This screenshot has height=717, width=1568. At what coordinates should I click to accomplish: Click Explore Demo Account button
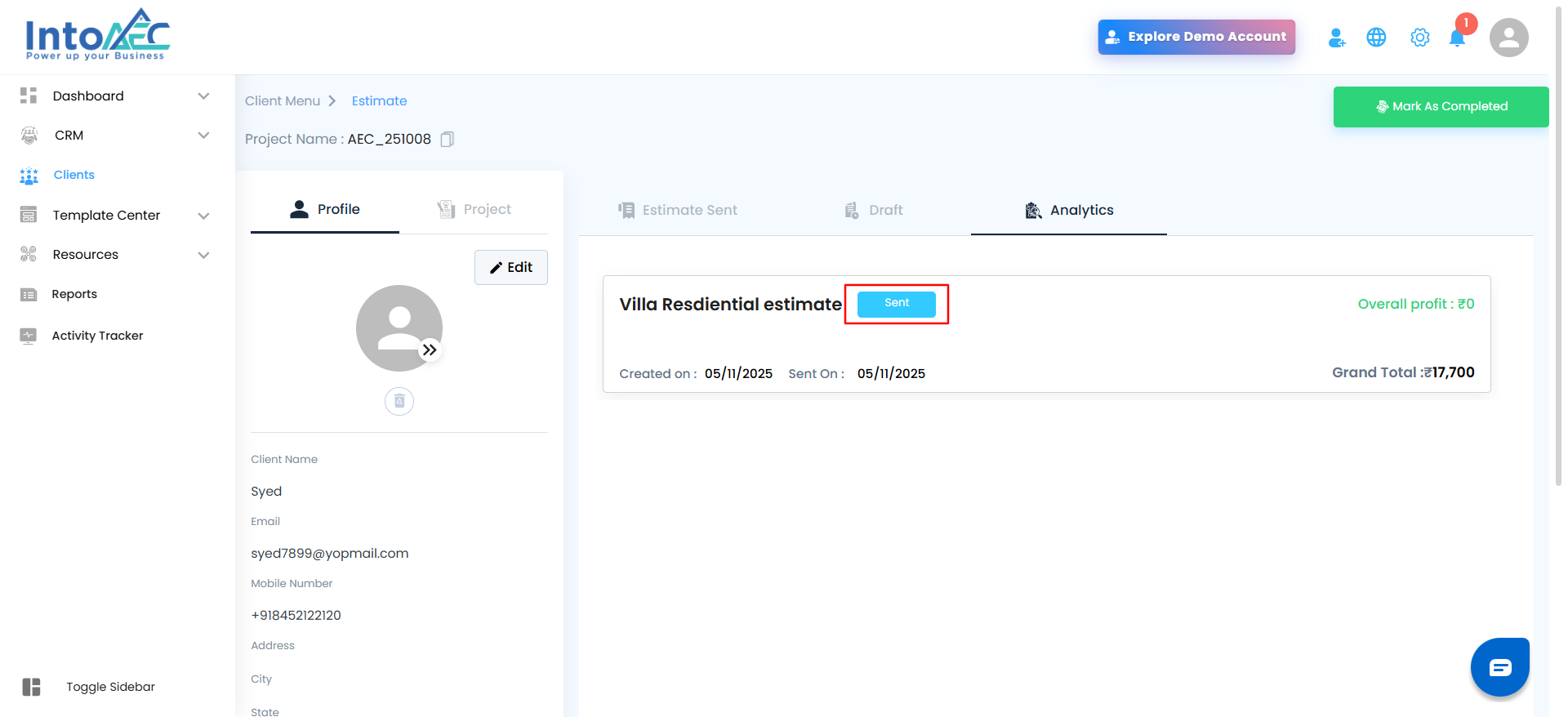tap(1196, 37)
